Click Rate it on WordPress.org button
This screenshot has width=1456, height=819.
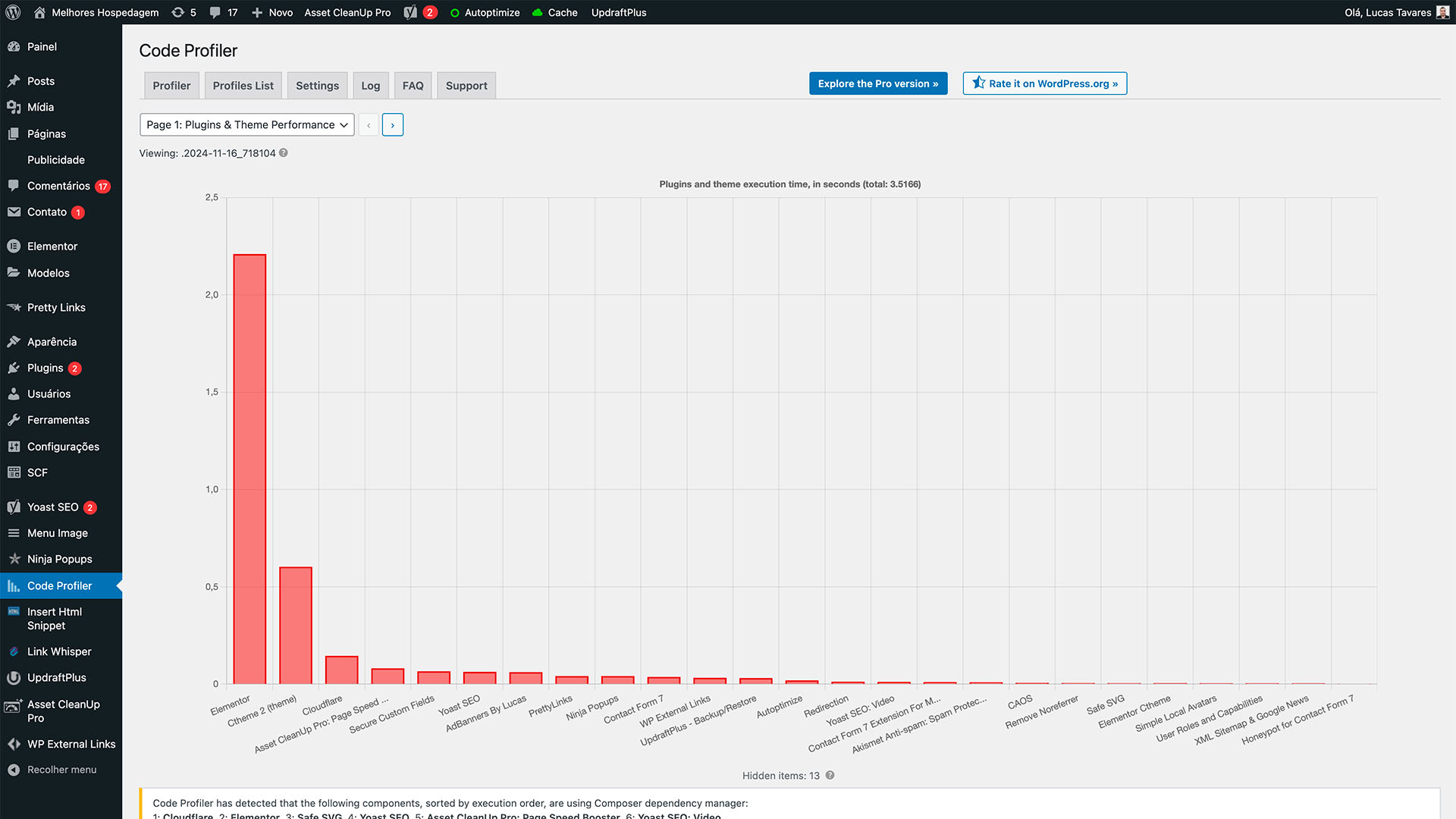point(1045,83)
